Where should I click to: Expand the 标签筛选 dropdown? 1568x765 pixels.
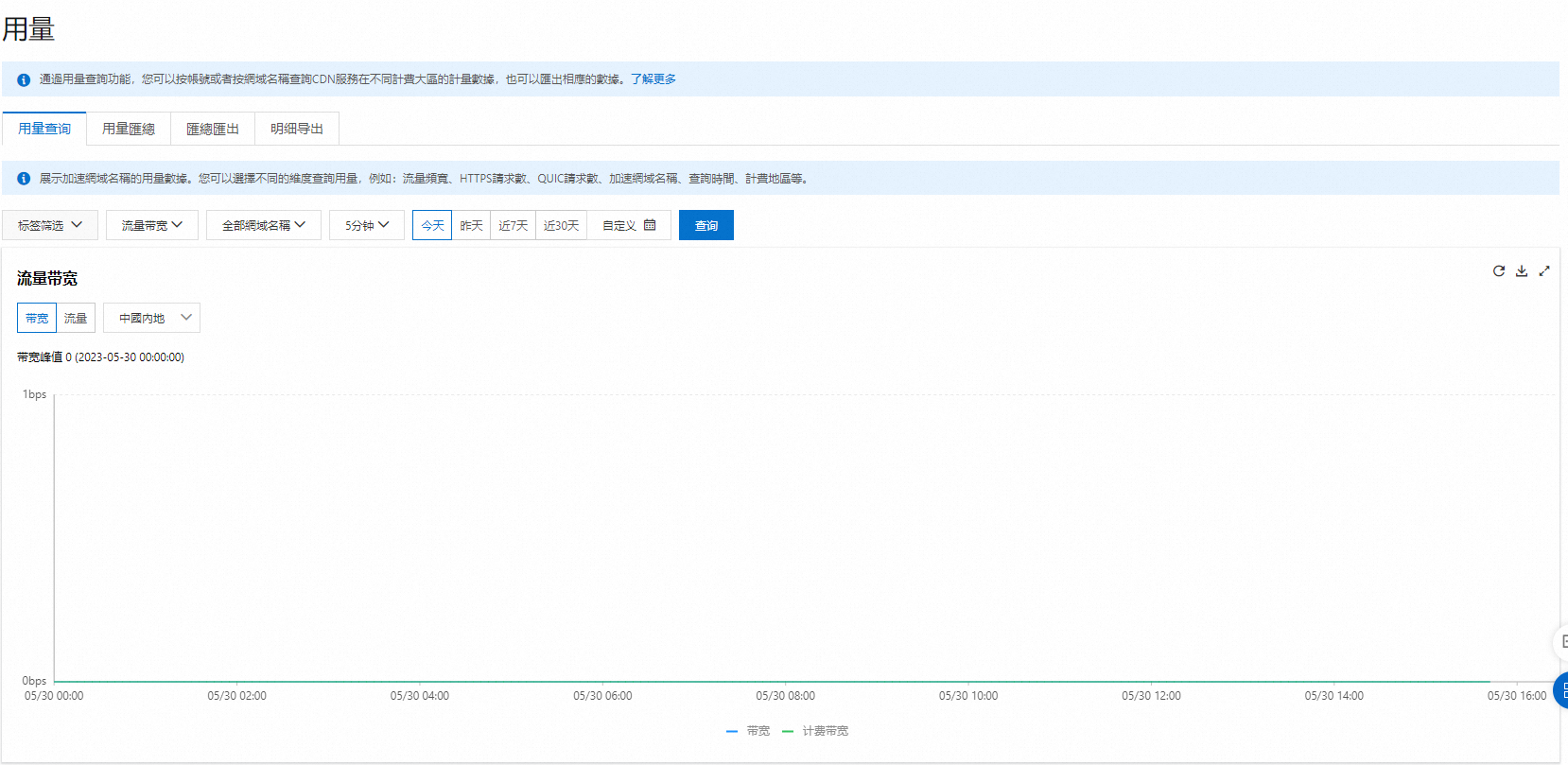(50, 225)
